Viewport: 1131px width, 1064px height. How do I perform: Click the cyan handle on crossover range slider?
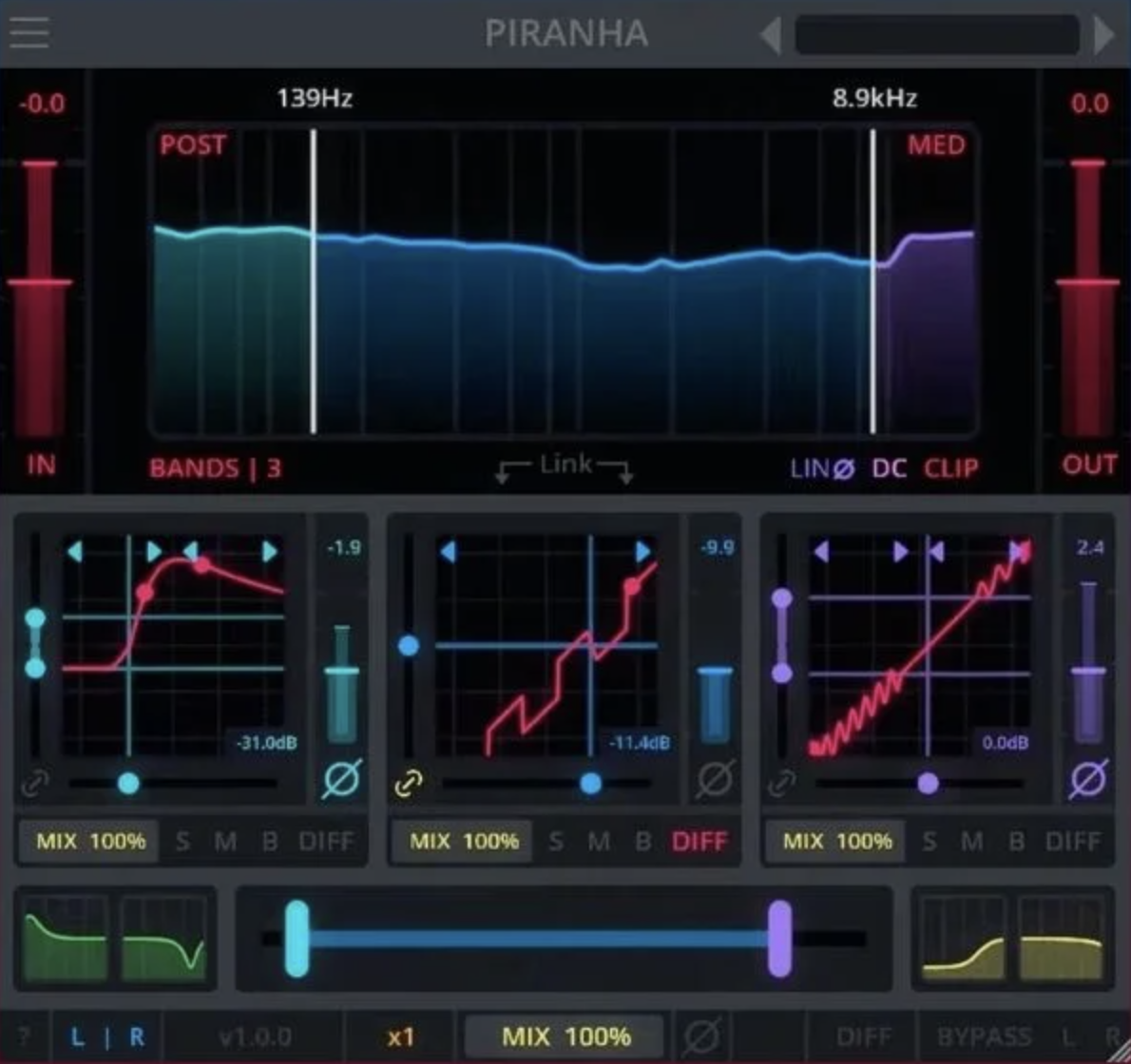click(297, 939)
